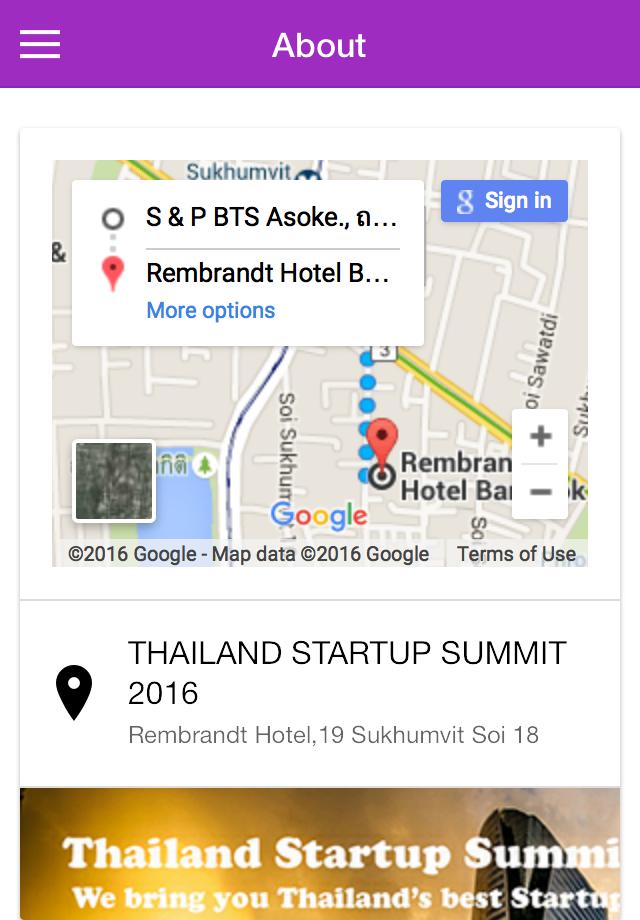Viewport: 640px width, 920px height.
Task: Open the Thailand Startup Summit banner image
Action: [320, 854]
